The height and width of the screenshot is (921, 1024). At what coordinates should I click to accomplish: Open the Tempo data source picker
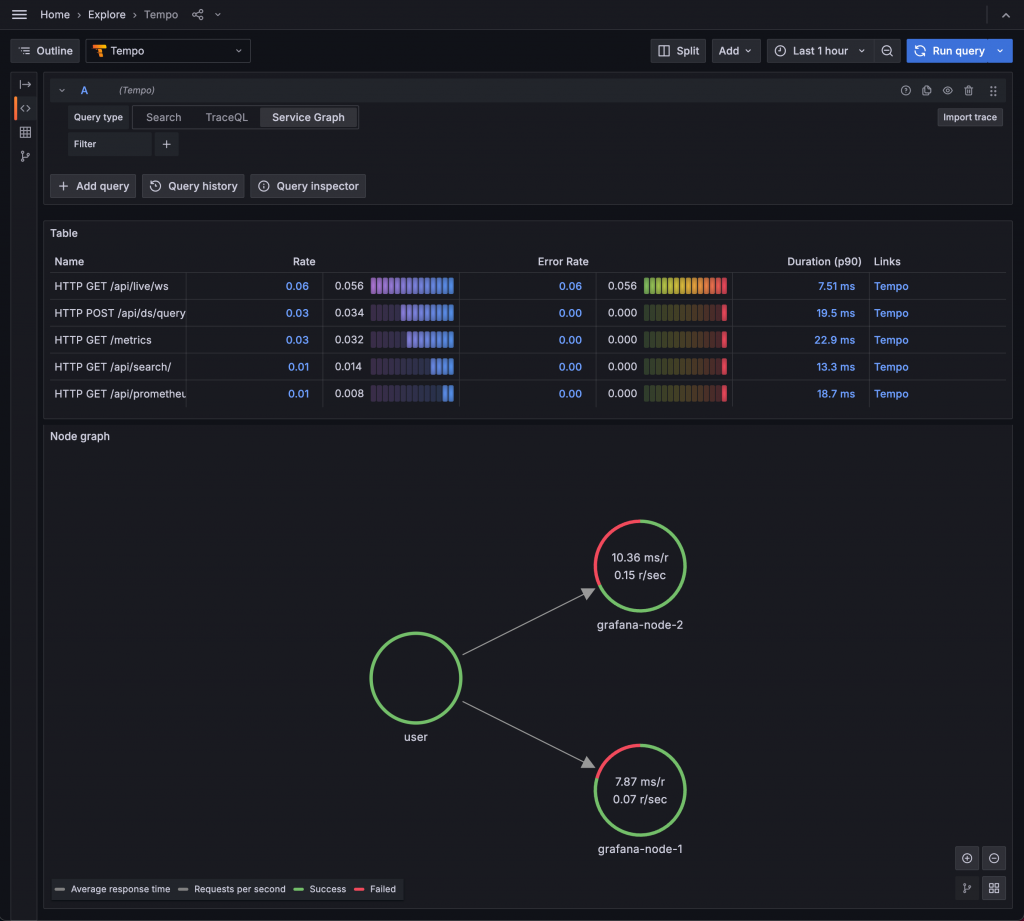tap(168, 51)
